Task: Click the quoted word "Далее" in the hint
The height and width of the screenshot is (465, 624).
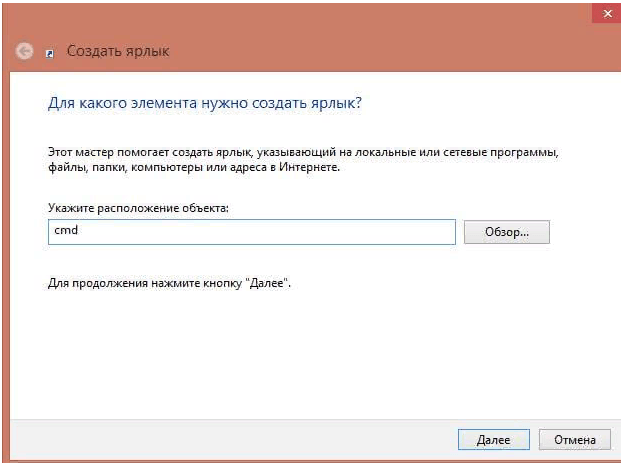Action: point(267,283)
